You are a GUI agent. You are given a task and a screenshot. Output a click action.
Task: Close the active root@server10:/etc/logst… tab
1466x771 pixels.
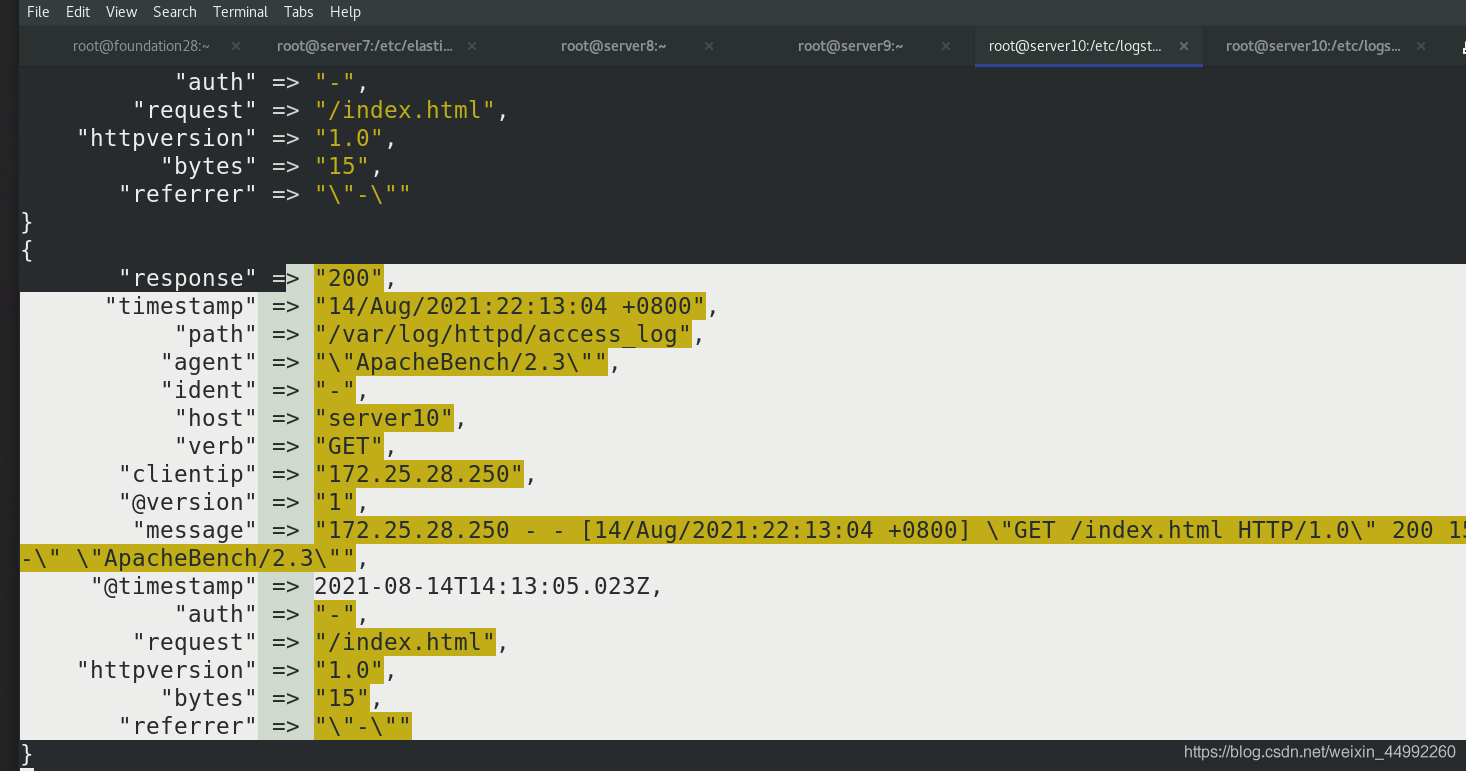point(1184,46)
